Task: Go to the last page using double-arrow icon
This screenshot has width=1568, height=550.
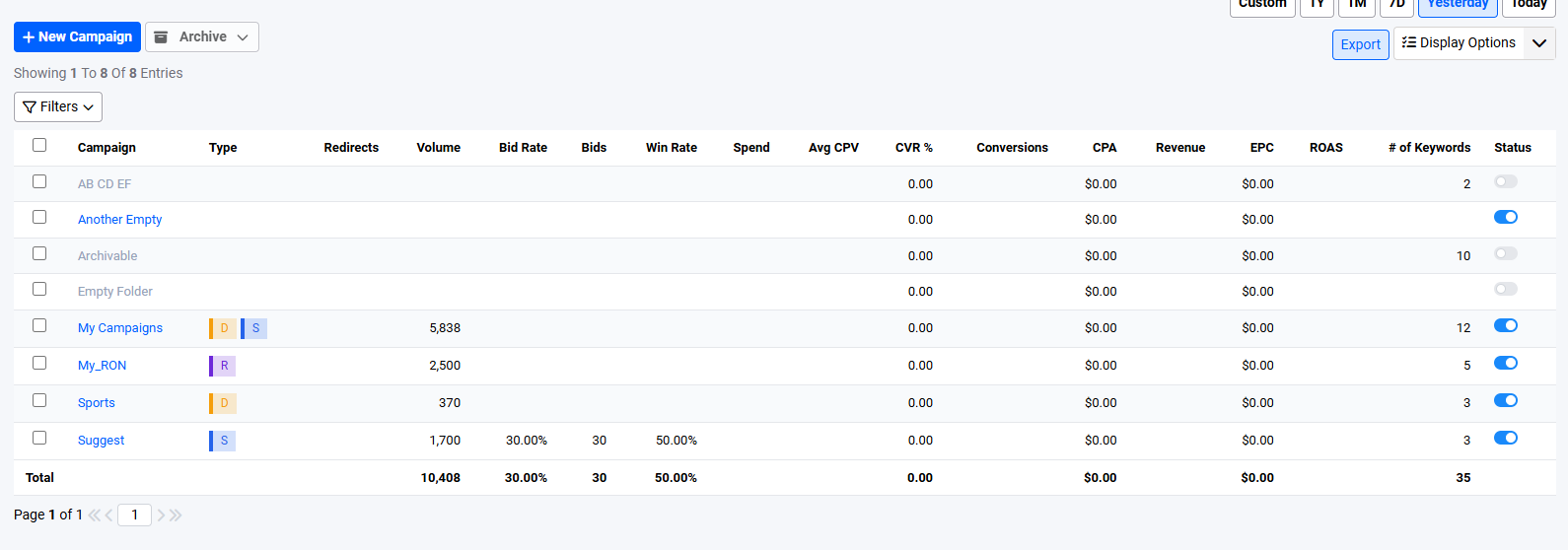Action: [176, 516]
